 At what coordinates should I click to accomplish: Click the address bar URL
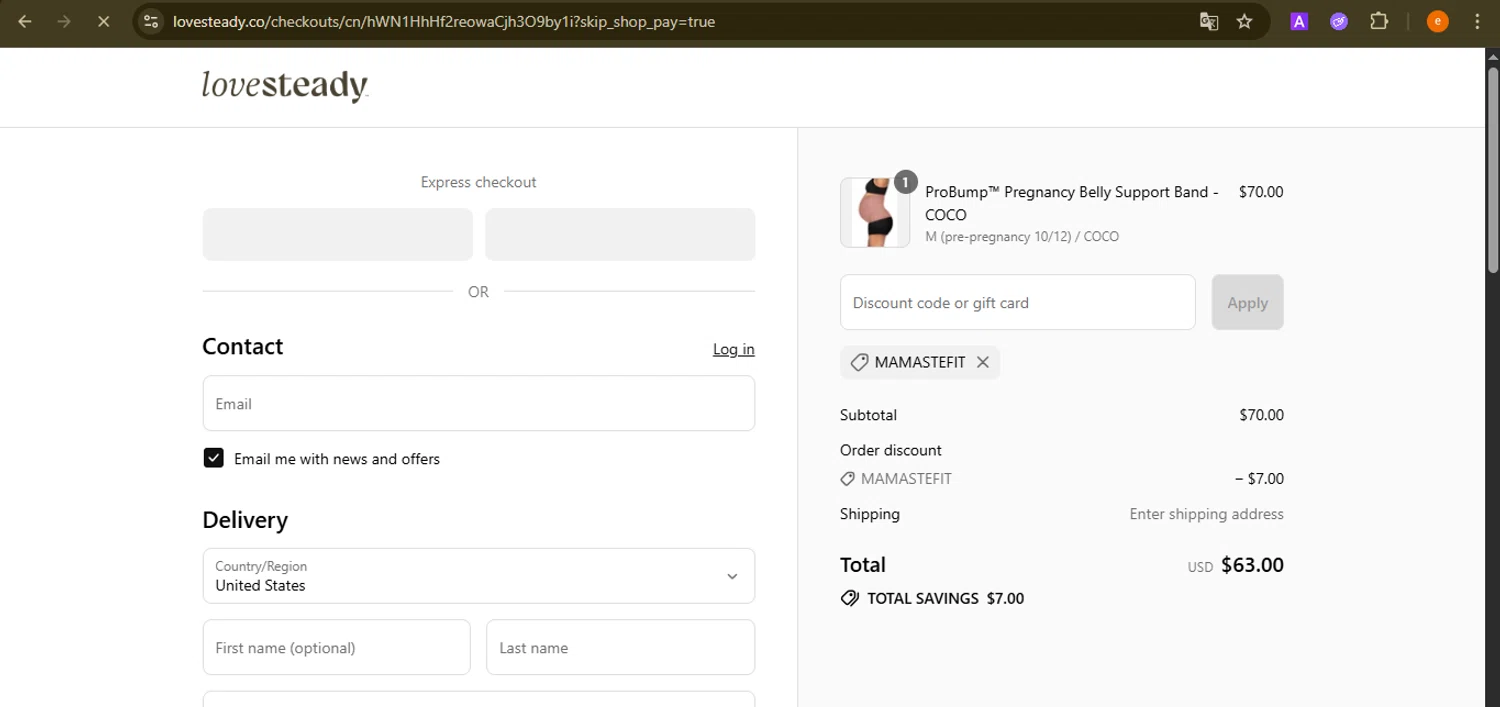click(x=444, y=21)
